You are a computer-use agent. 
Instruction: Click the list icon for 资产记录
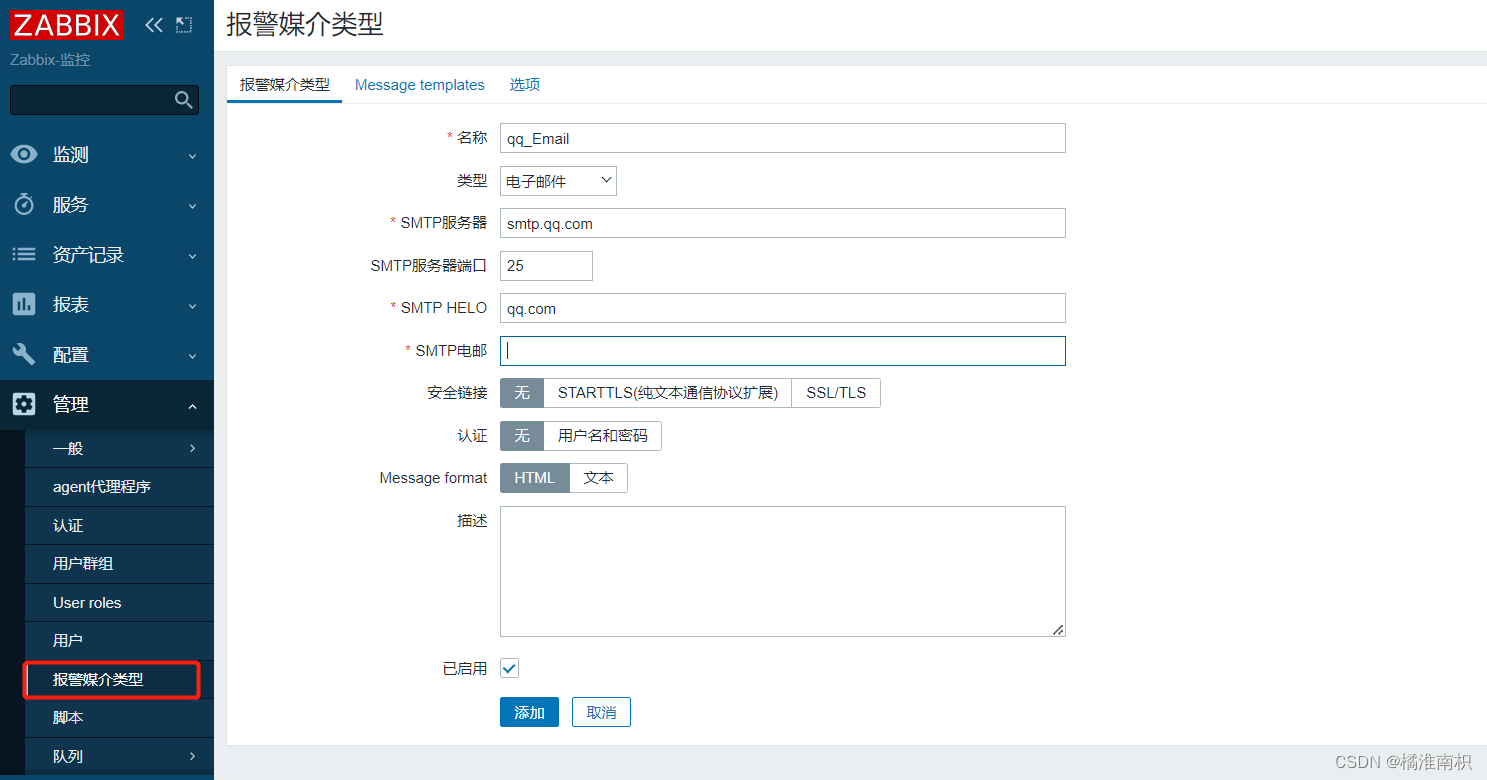pyautogui.click(x=24, y=254)
